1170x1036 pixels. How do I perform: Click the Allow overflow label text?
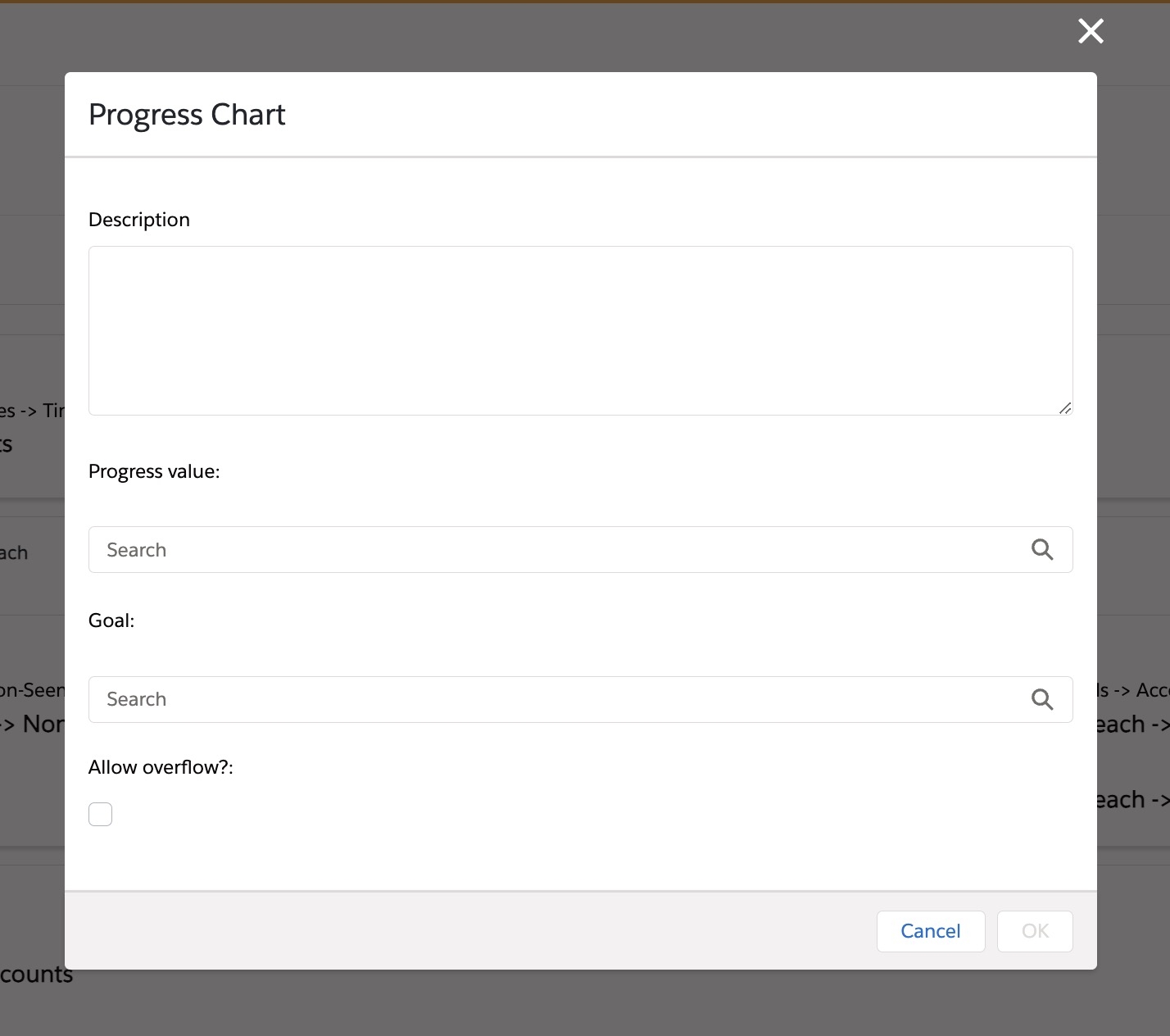160,766
